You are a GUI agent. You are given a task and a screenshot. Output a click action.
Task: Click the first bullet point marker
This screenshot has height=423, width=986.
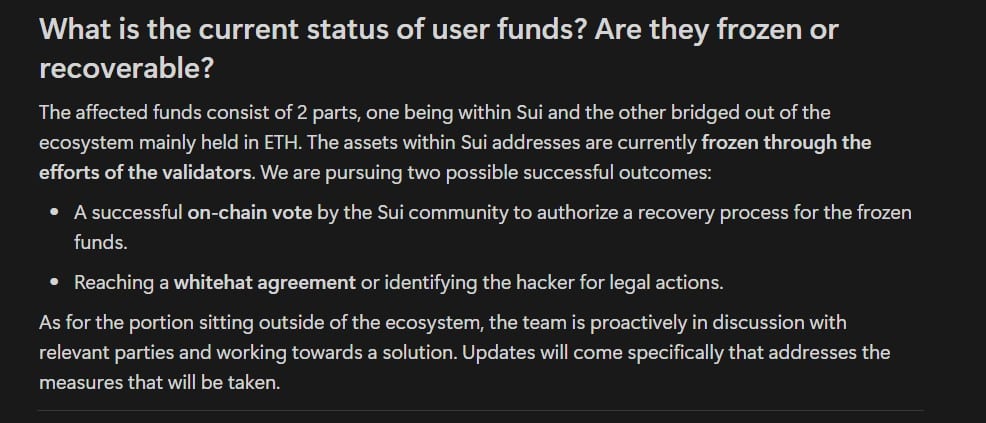[54, 214]
